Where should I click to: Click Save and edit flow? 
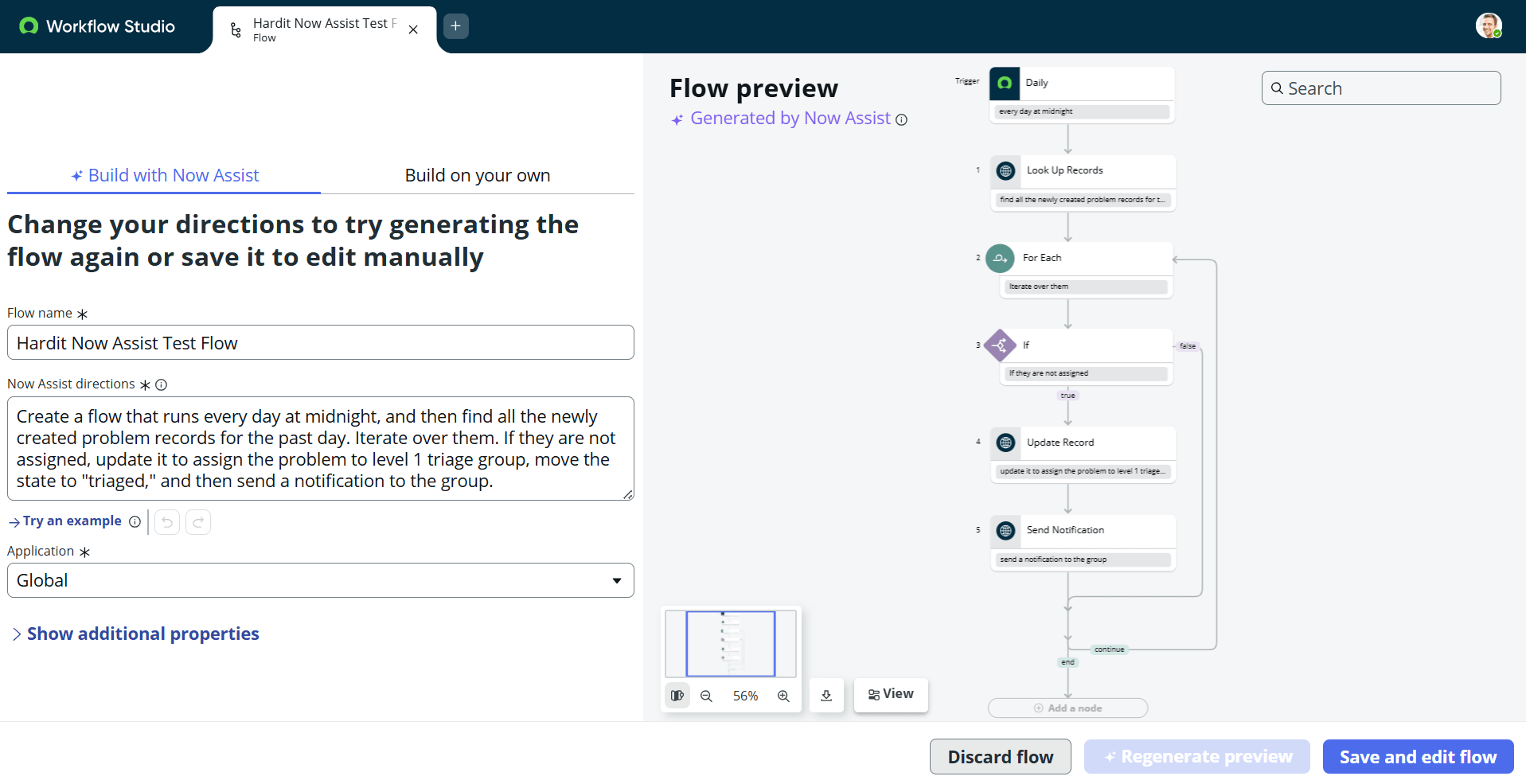(x=1418, y=757)
